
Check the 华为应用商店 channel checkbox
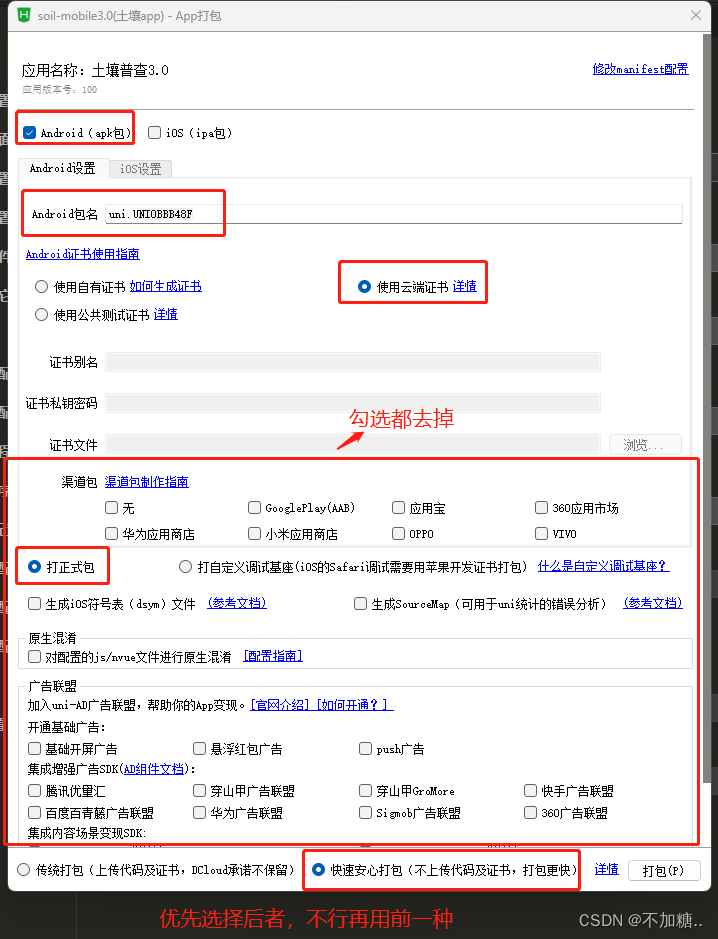111,534
